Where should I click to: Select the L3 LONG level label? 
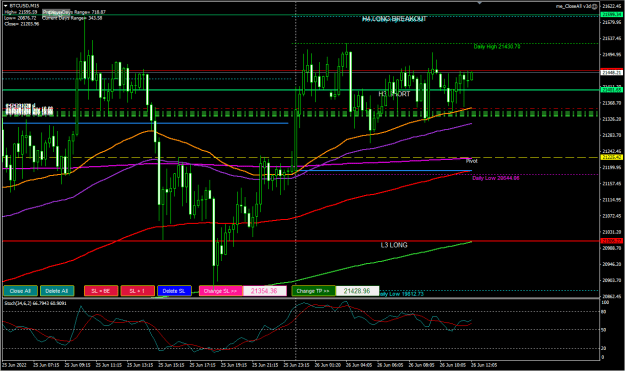(x=394, y=245)
